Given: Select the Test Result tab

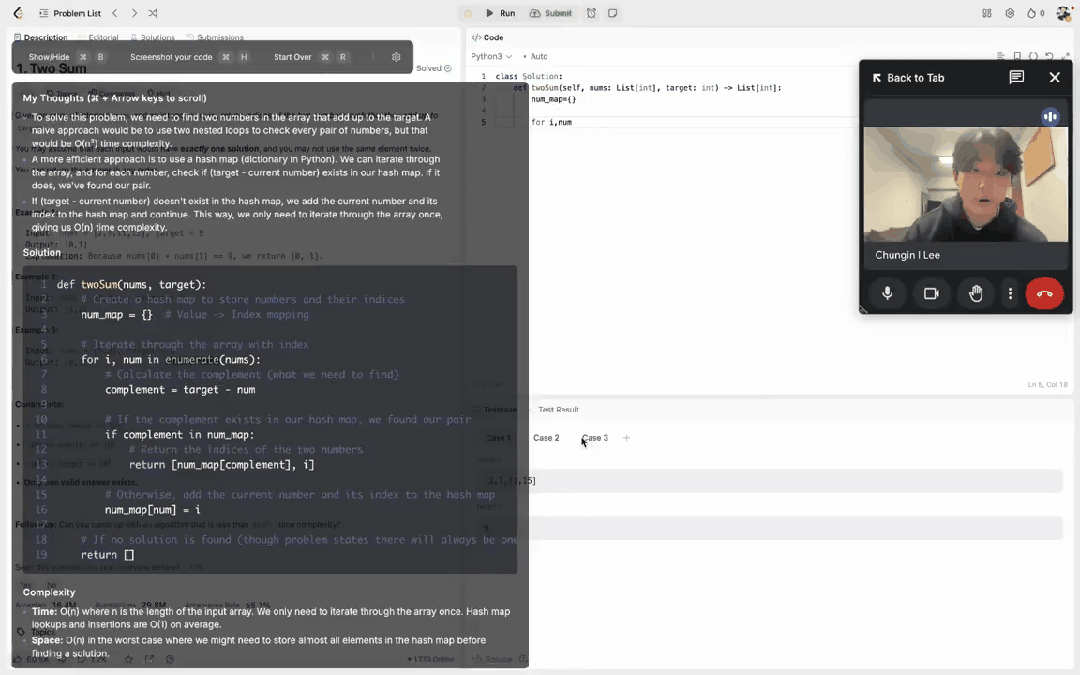Looking at the screenshot, I should tap(558, 410).
